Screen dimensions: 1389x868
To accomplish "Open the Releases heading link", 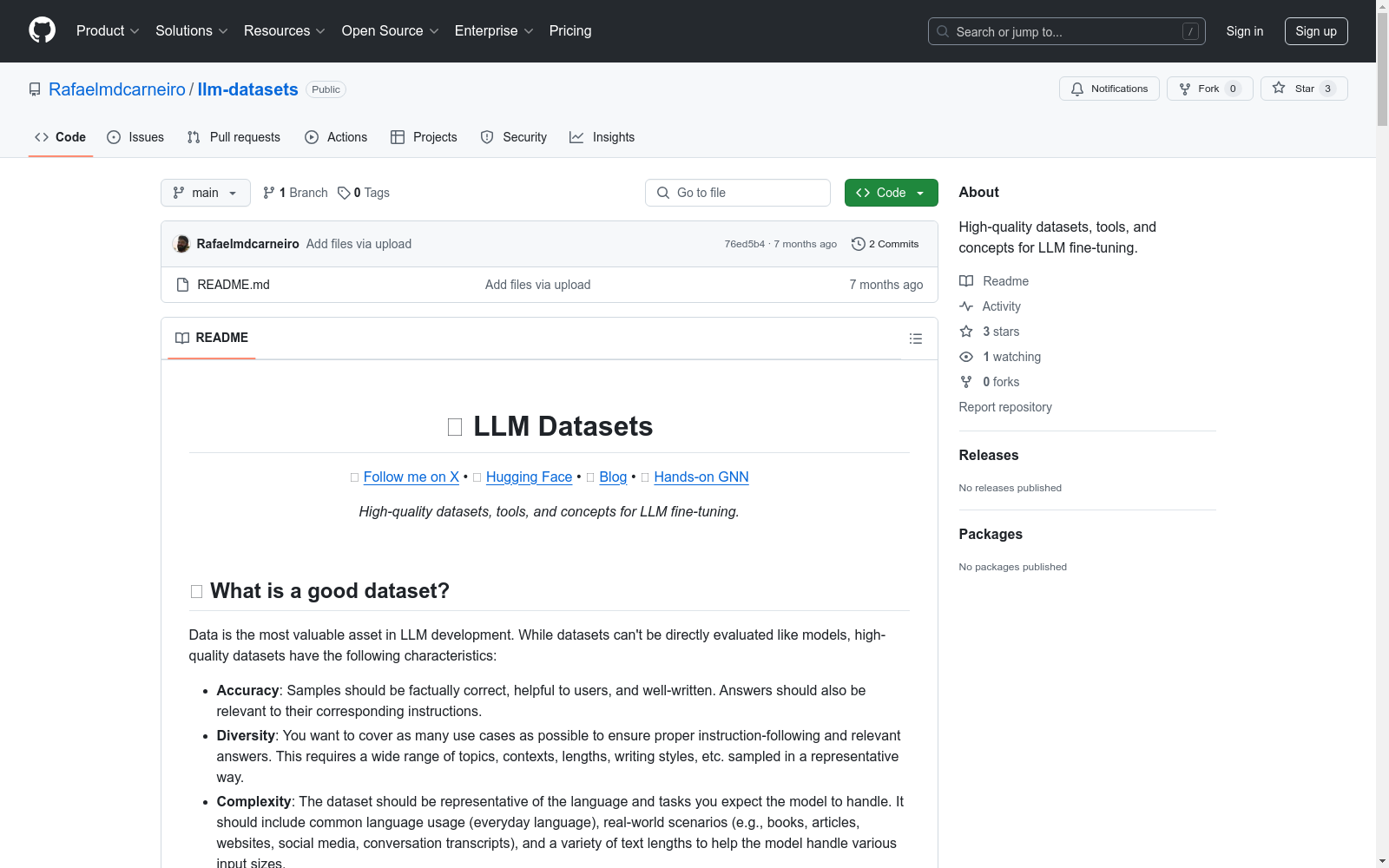I will (x=989, y=455).
